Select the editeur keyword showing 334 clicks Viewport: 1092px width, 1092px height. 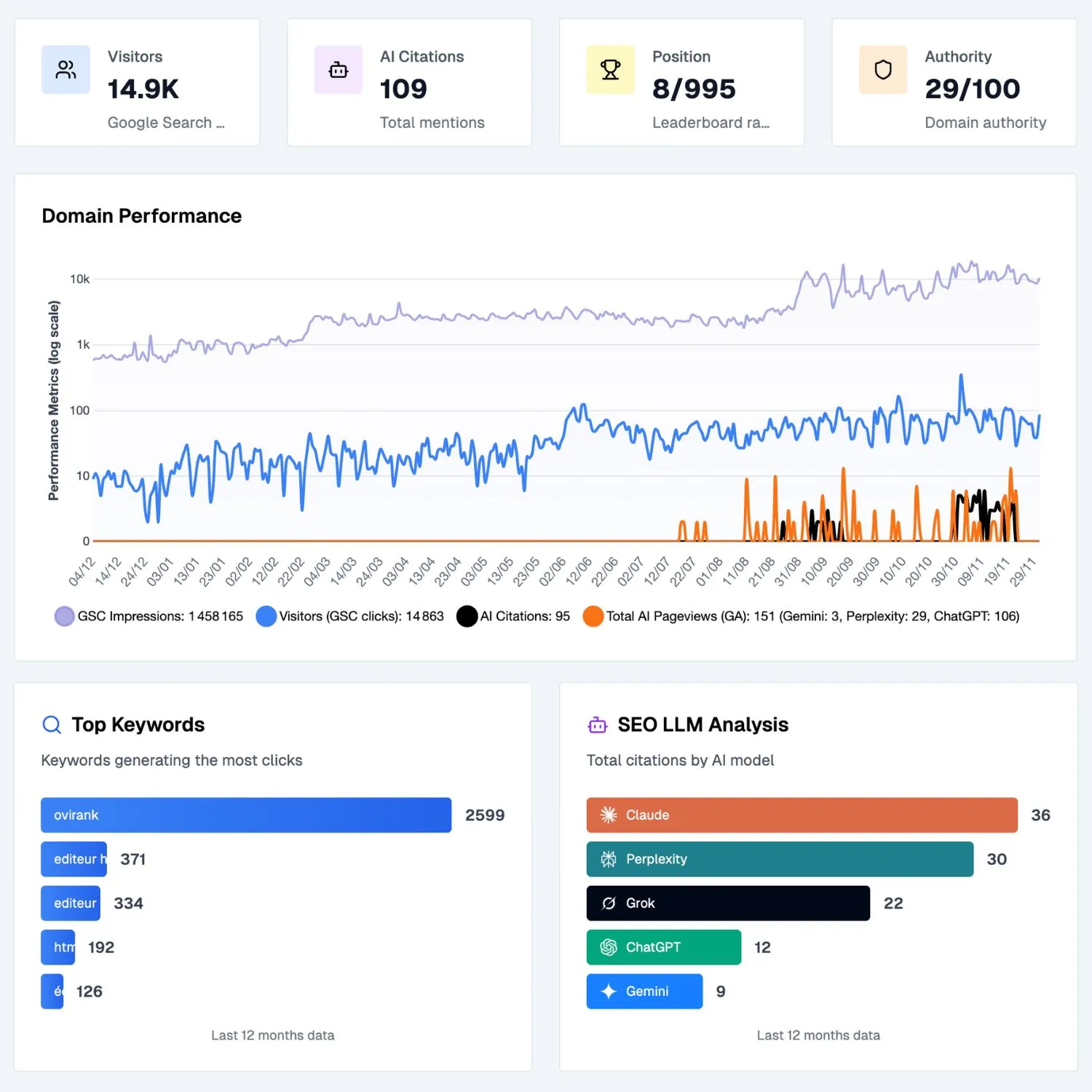(x=70, y=903)
